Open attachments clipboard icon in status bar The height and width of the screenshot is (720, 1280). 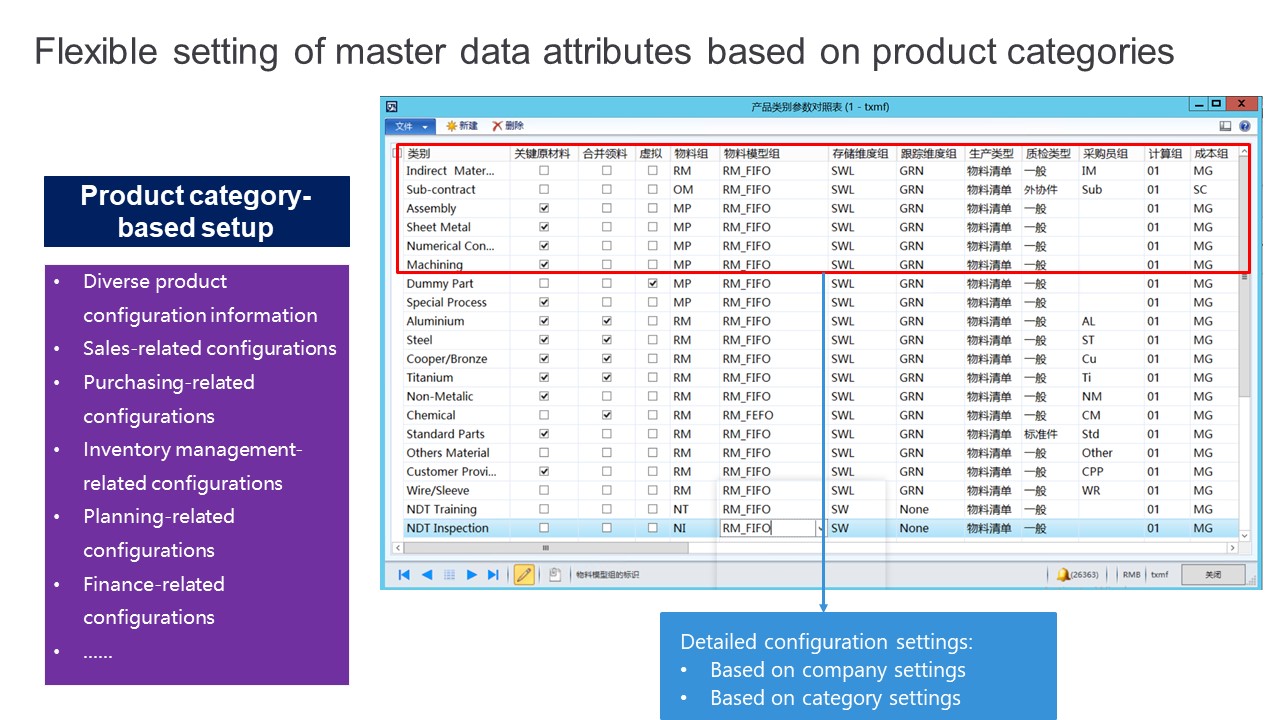coord(554,575)
